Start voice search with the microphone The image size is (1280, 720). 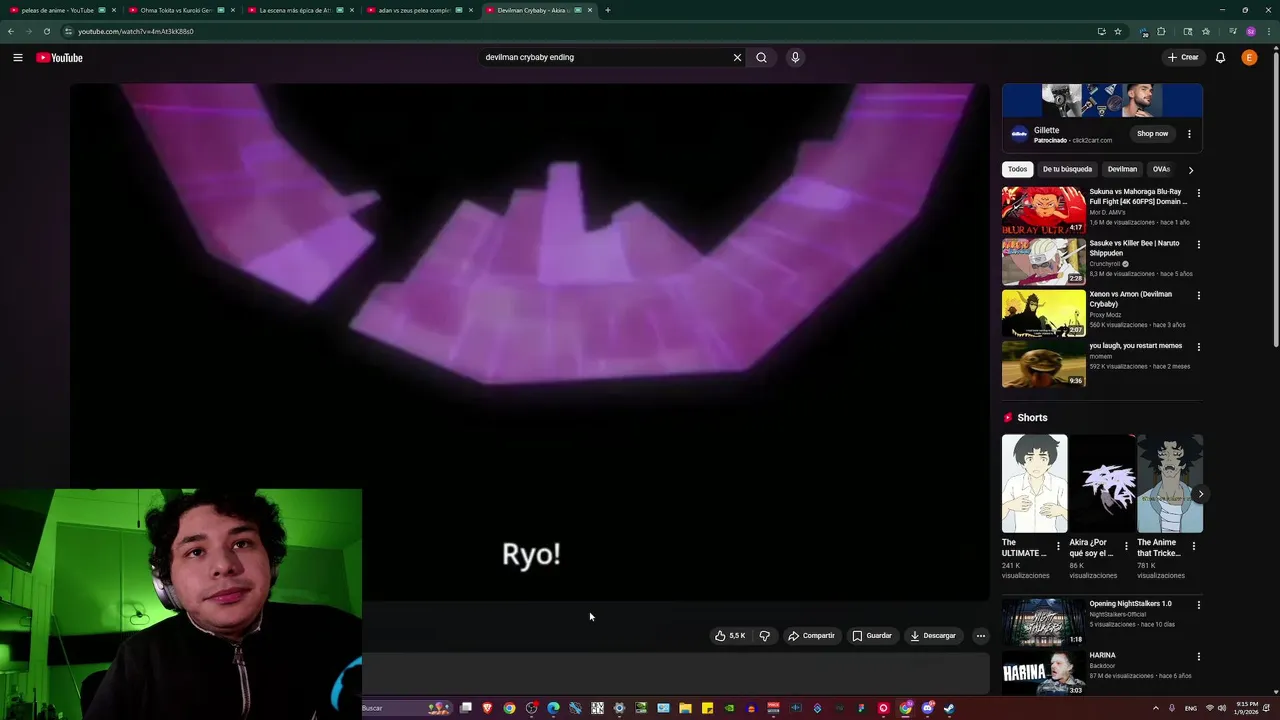pos(795,58)
